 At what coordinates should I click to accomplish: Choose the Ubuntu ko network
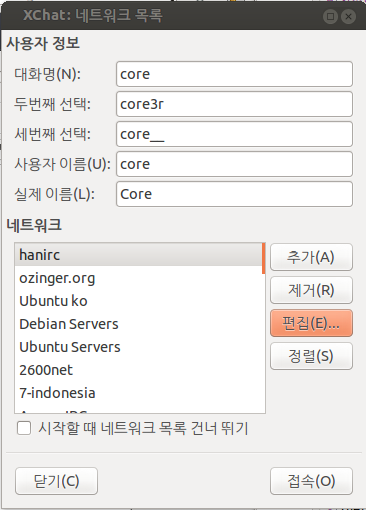[138, 301]
